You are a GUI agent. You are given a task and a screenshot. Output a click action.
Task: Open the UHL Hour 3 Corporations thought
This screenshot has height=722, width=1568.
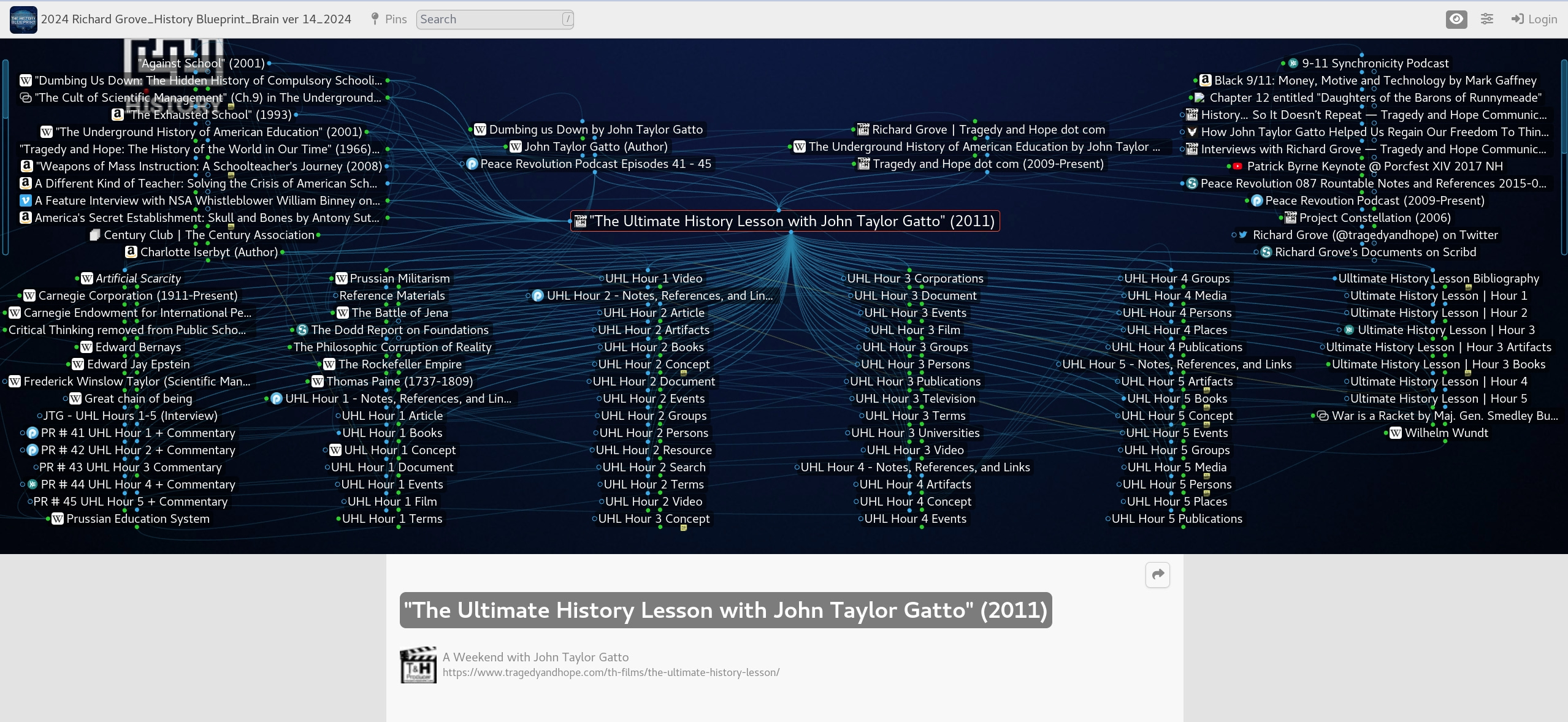click(915, 278)
